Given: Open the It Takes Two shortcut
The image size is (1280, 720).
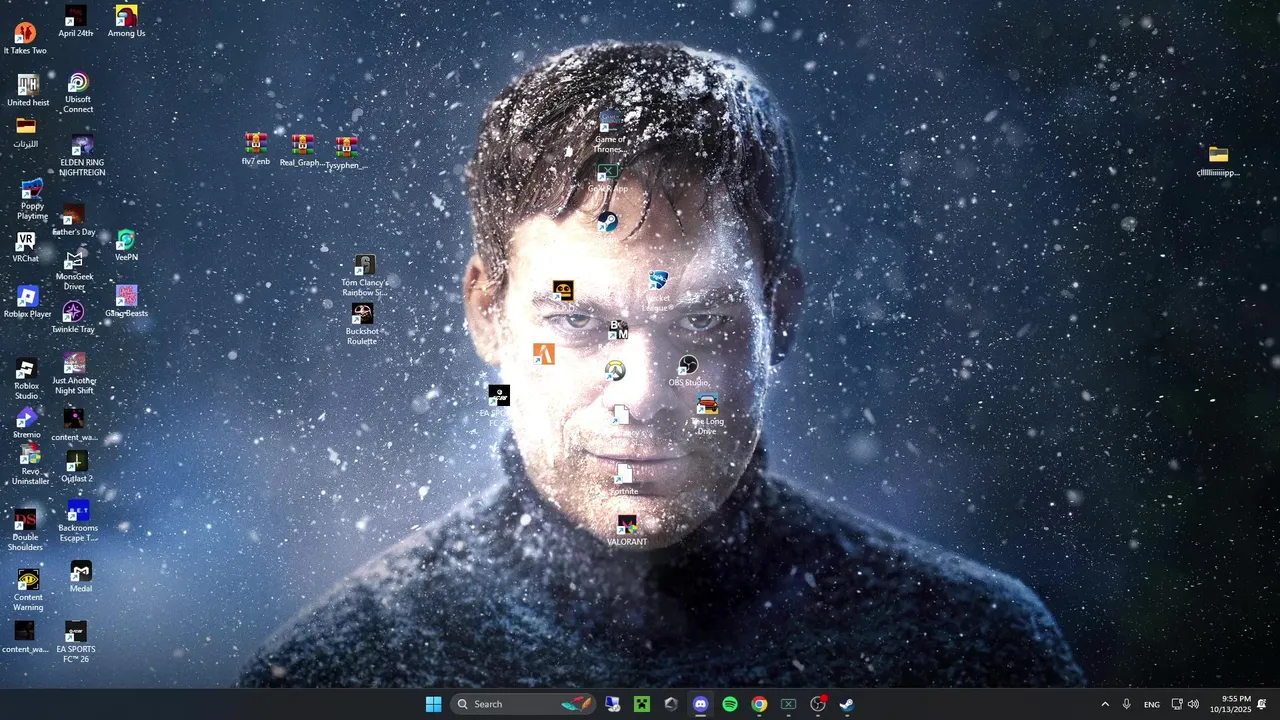Looking at the screenshot, I should click(25, 39).
